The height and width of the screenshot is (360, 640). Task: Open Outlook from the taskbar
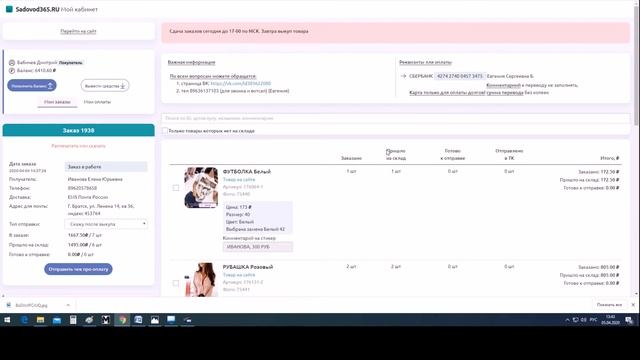(x=138, y=320)
